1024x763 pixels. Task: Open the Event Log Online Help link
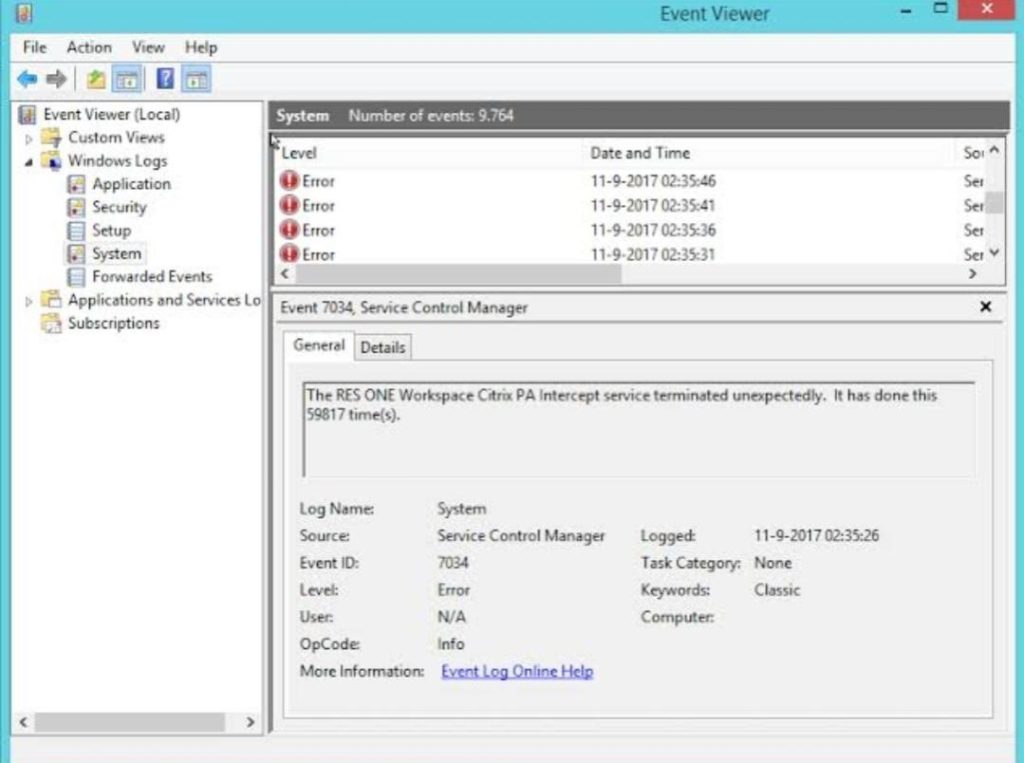pyautogui.click(x=517, y=671)
